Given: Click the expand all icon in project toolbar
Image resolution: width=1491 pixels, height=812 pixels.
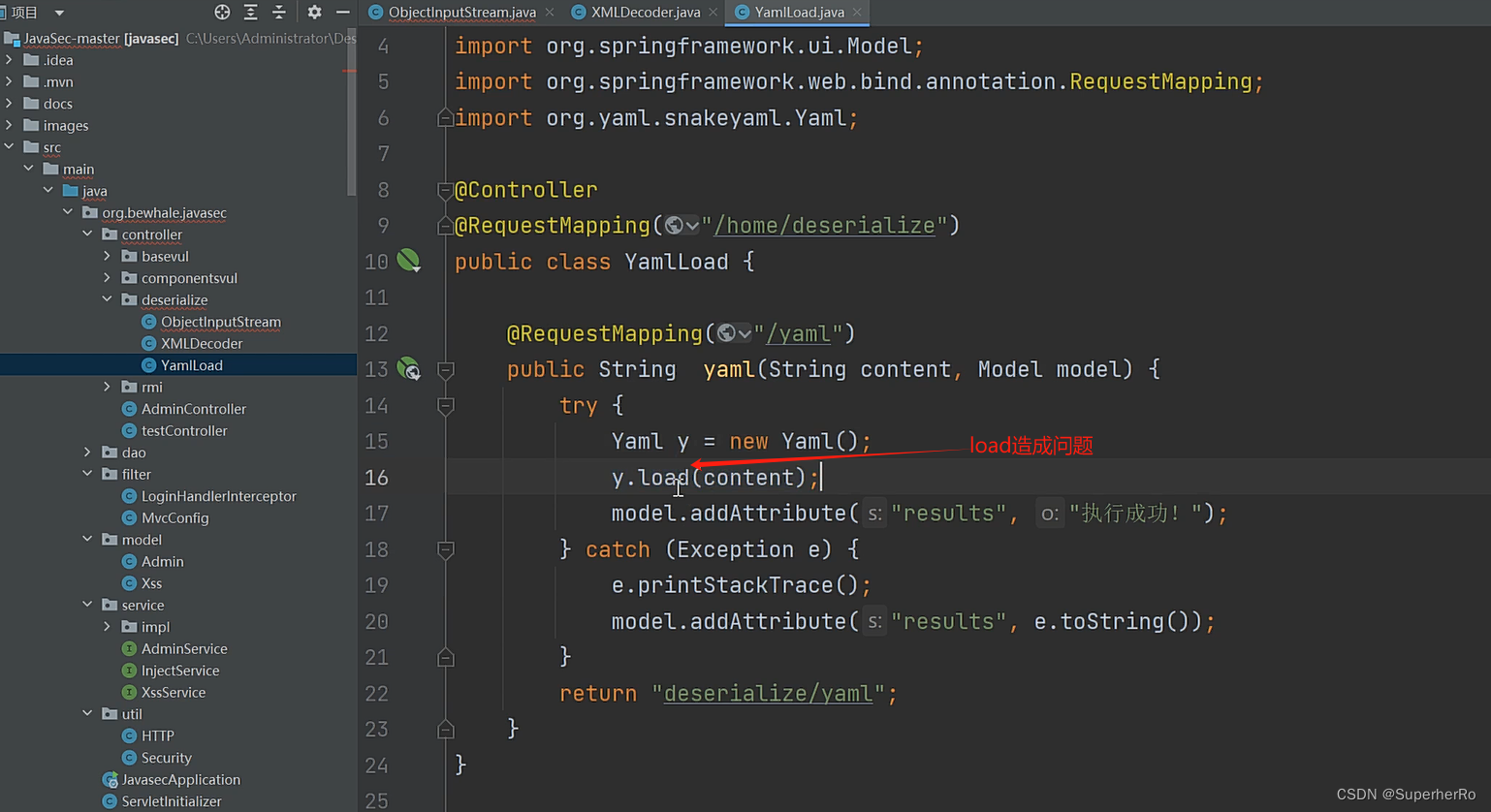Looking at the screenshot, I should [251, 12].
